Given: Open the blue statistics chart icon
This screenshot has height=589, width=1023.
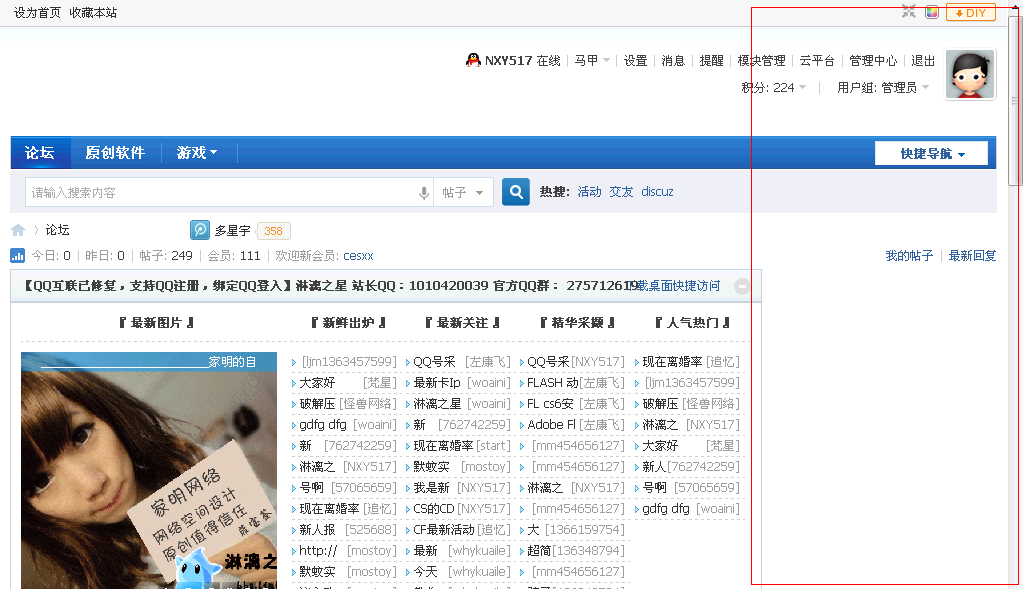Looking at the screenshot, I should coord(18,256).
